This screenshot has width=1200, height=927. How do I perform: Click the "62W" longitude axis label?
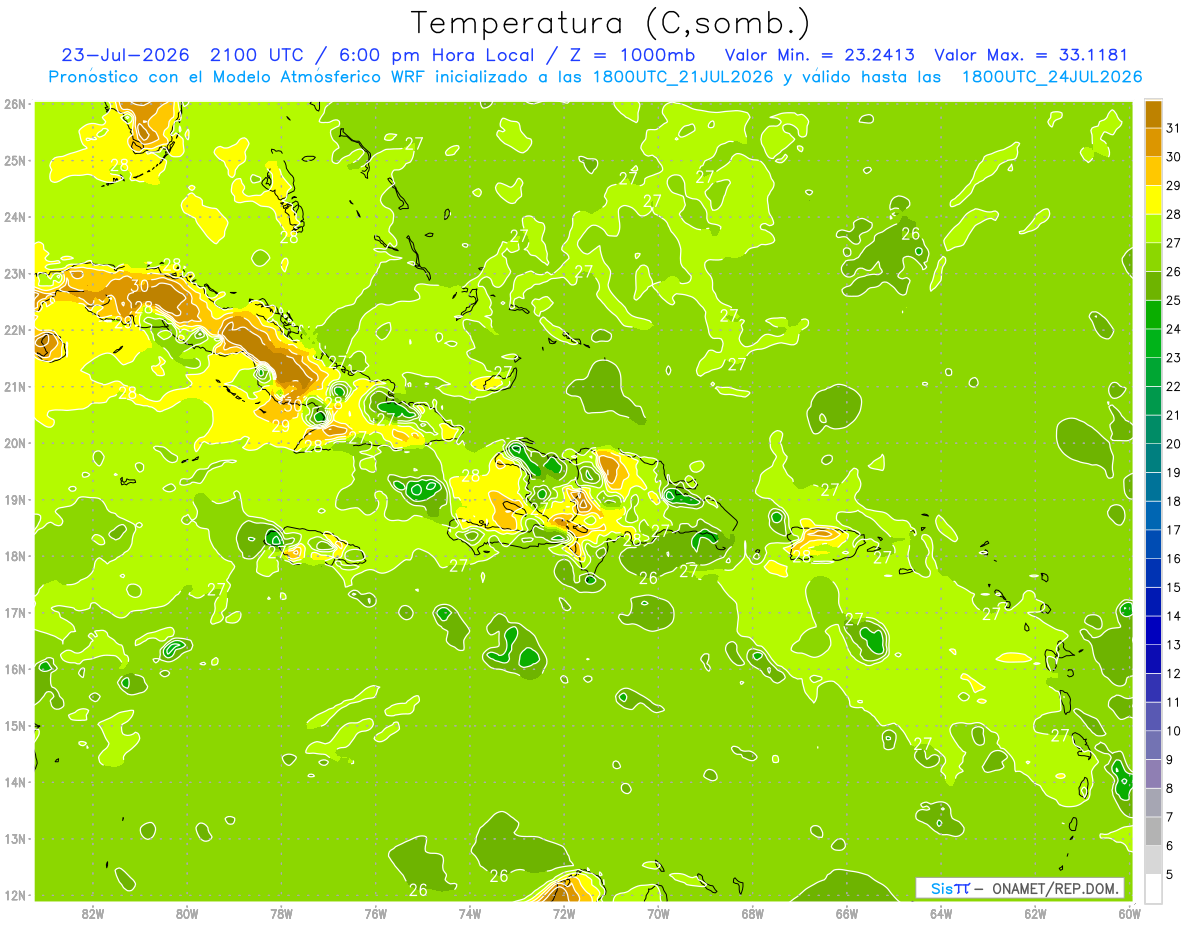click(1035, 913)
